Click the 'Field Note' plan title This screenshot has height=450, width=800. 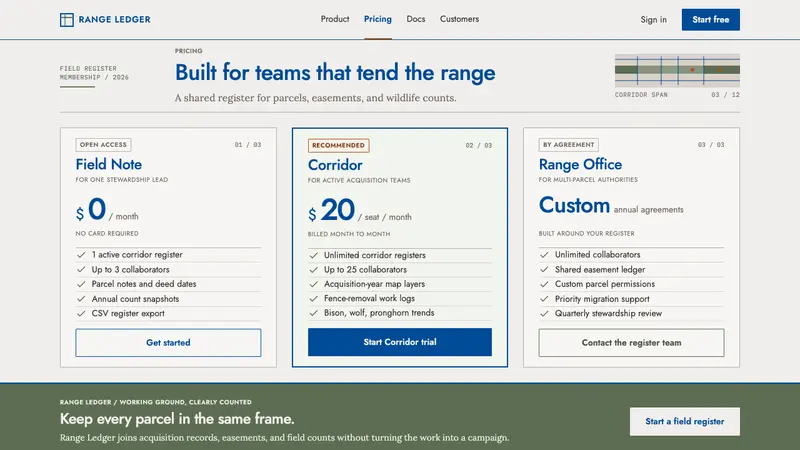coord(109,164)
